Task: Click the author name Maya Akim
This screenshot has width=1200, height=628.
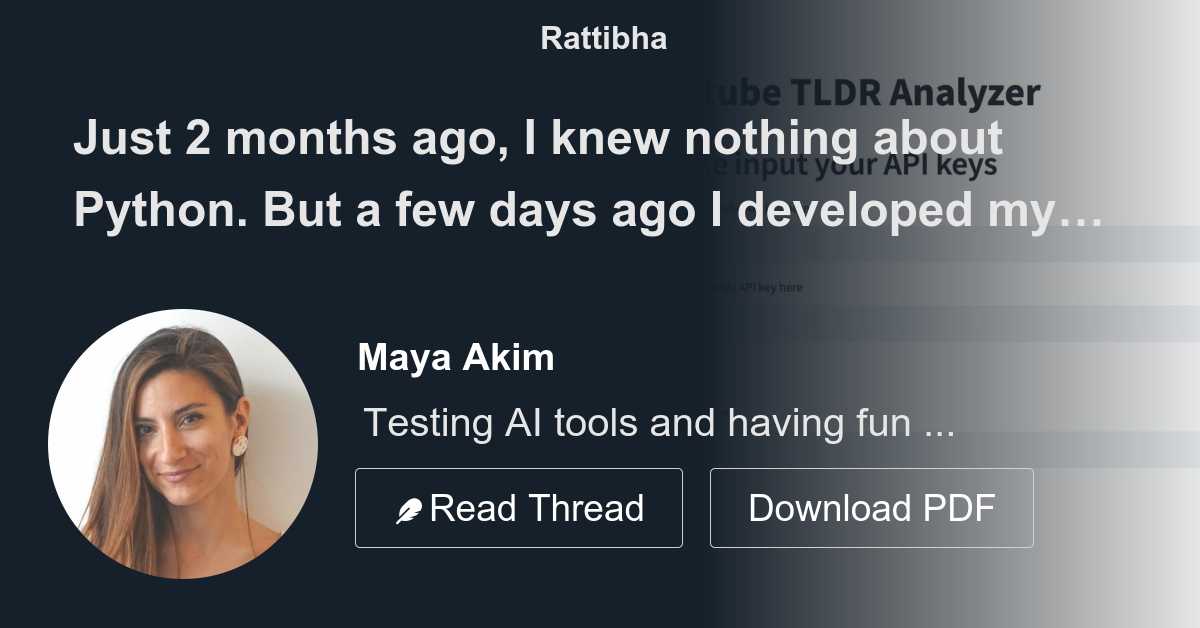Action: [456, 357]
